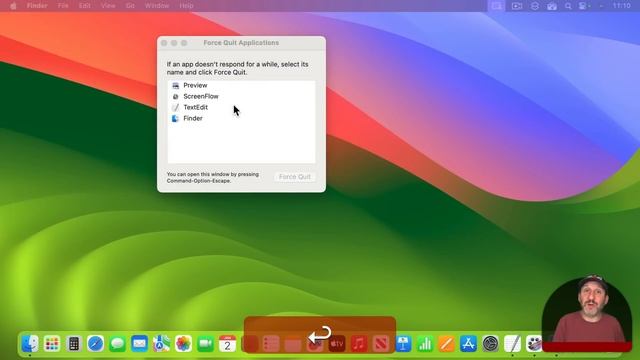
Task: Open Maps from the Dock
Action: [162, 344]
